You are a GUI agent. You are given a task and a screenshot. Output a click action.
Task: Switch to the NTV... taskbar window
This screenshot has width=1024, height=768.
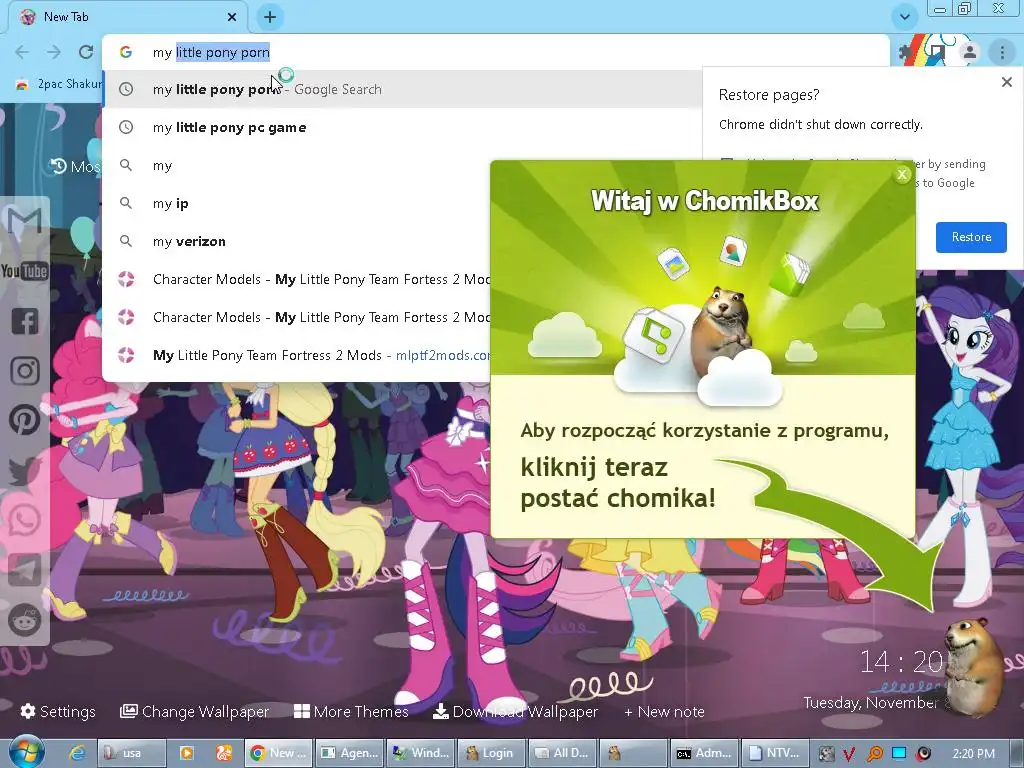pos(775,753)
